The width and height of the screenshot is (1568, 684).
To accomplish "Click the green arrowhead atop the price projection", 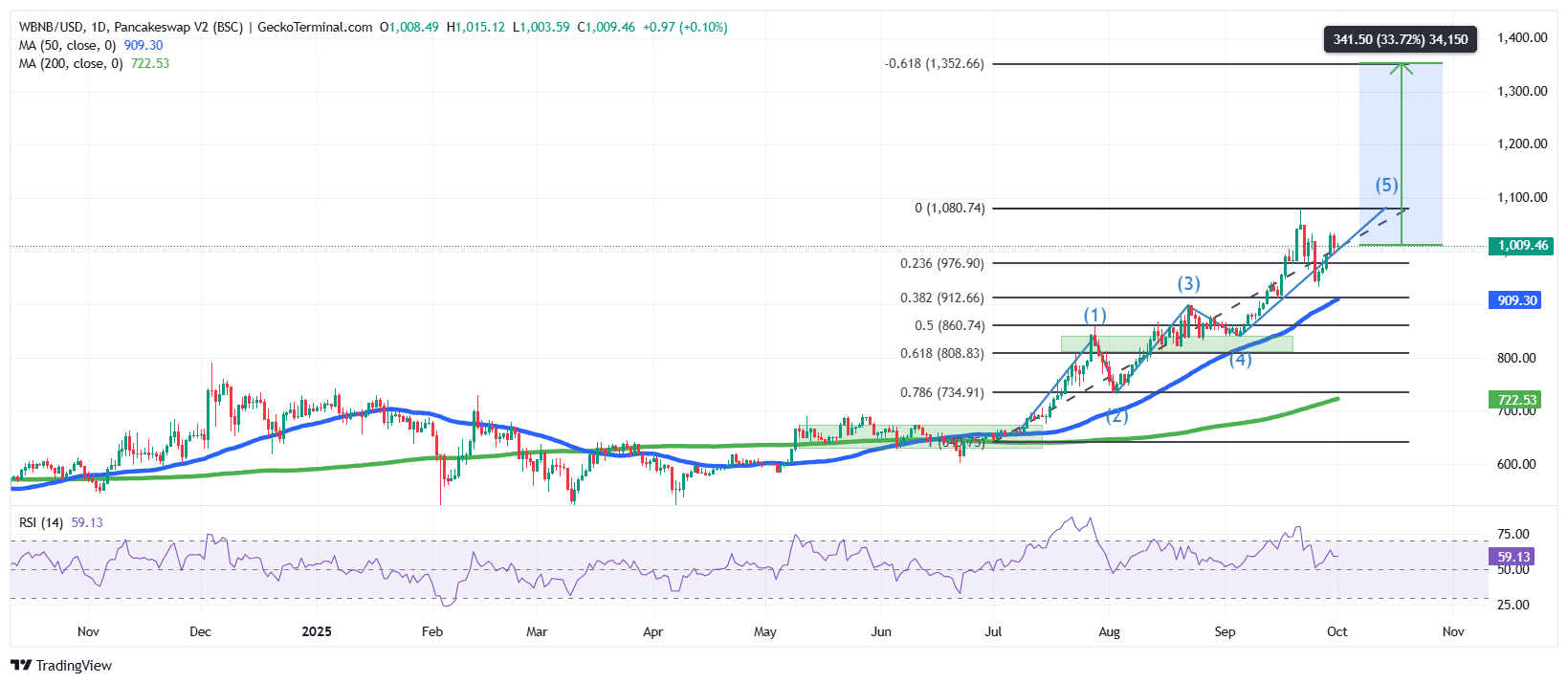I will pyautogui.click(x=1402, y=67).
